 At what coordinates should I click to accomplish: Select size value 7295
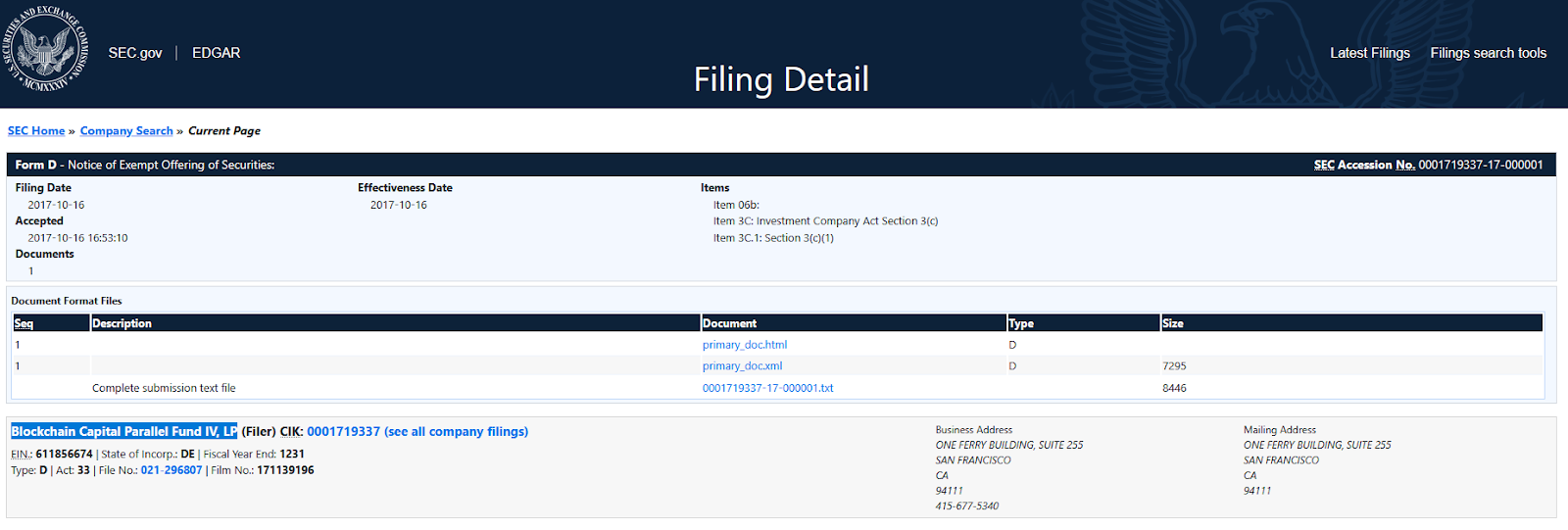[1174, 366]
